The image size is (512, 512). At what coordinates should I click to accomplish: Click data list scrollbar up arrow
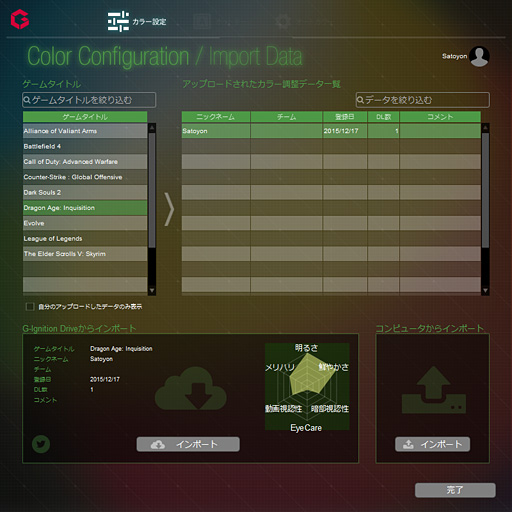tap(485, 128)
